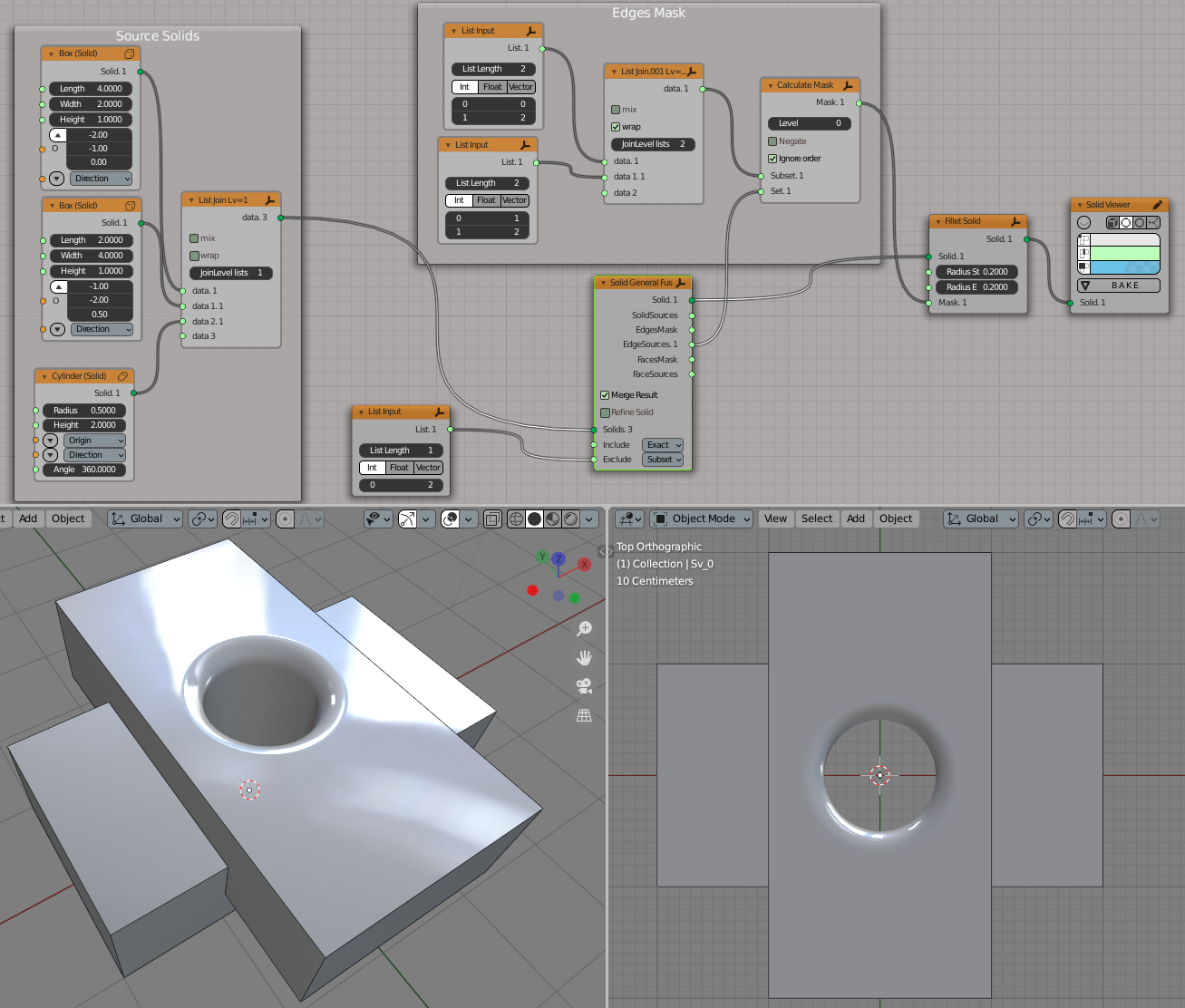This screenshot has width=1185, height=1008.
Task: Collapse the Fillet Solid node
Action: pyautogui.click(x=938, y=221)
